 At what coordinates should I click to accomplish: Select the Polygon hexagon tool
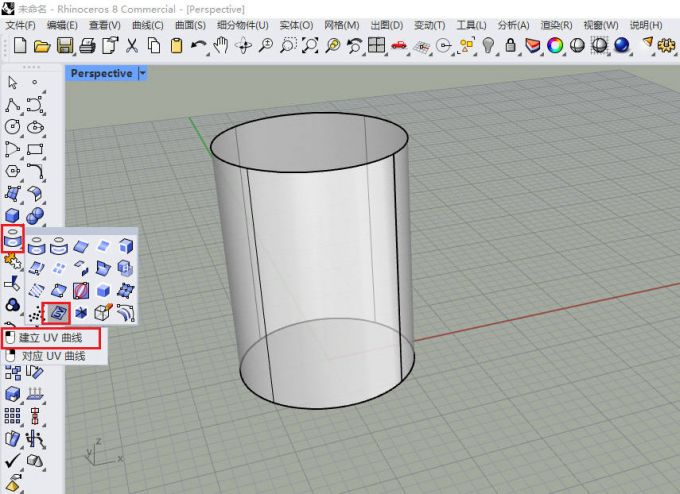(x=12, y=171)
